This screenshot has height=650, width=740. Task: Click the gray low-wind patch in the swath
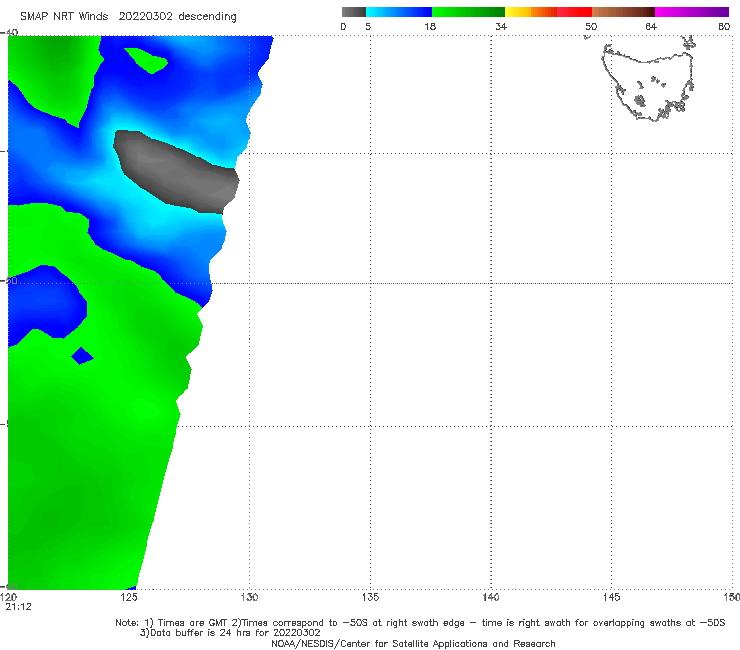tap(177, 172)
